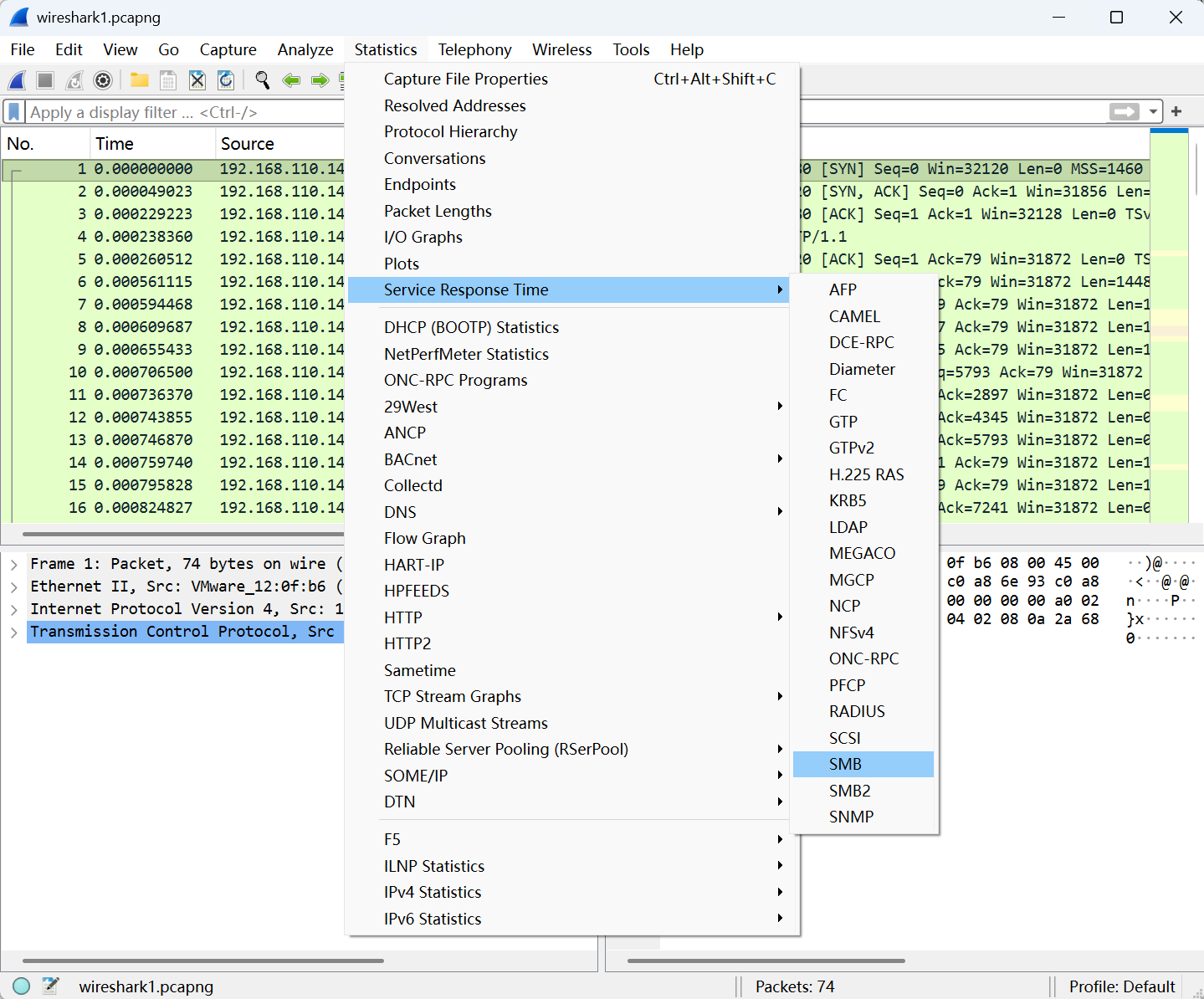This screenshot has width=1204, height=999.
Task: Open the display filter history dropdown arrow
Action: [1154, 112]
